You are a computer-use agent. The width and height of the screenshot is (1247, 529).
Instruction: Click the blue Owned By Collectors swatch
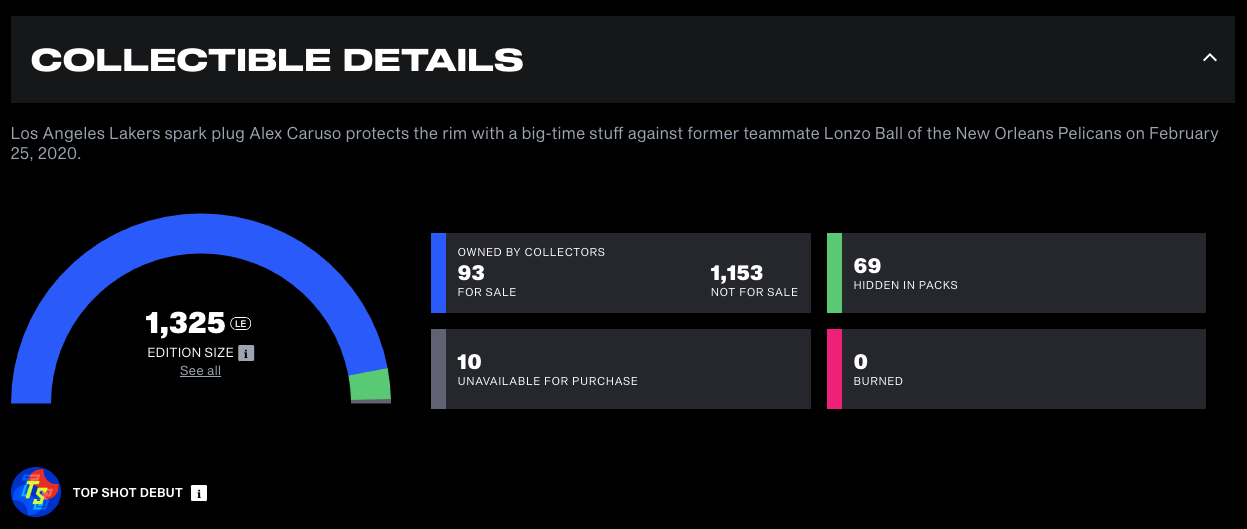pyautogui.click(x=438, y=273)
